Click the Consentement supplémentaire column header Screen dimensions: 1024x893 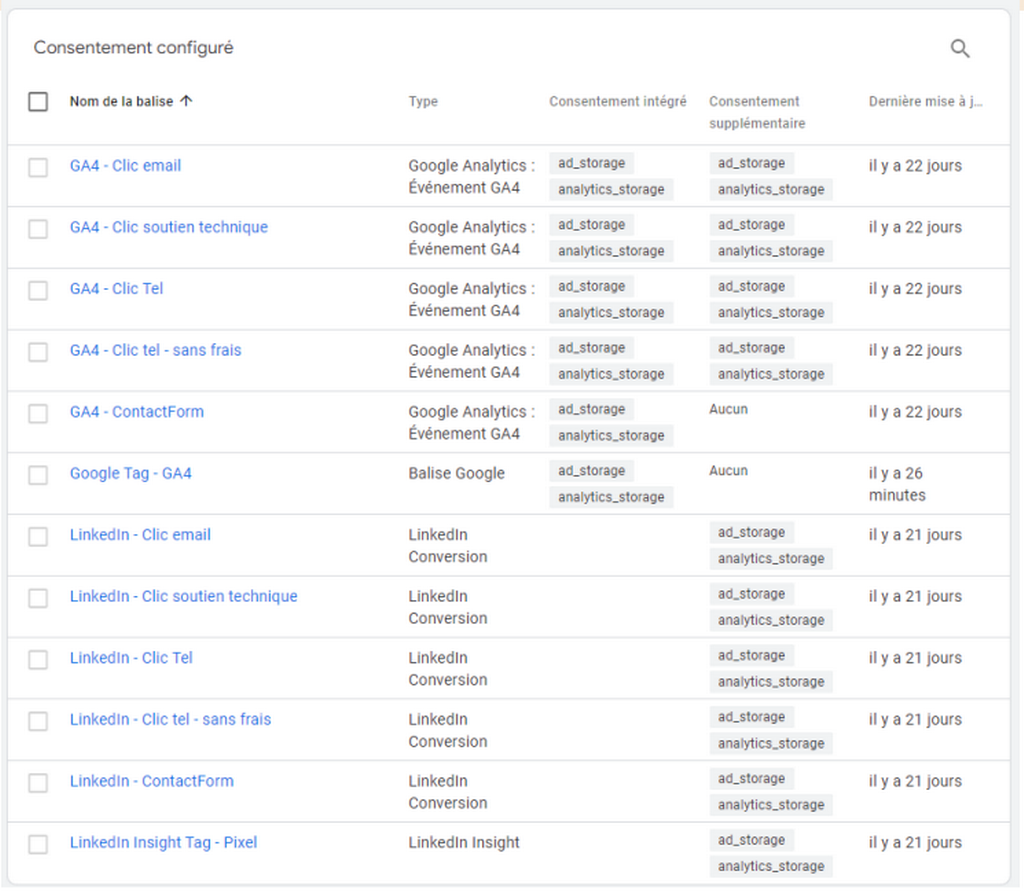click(757, 112)
